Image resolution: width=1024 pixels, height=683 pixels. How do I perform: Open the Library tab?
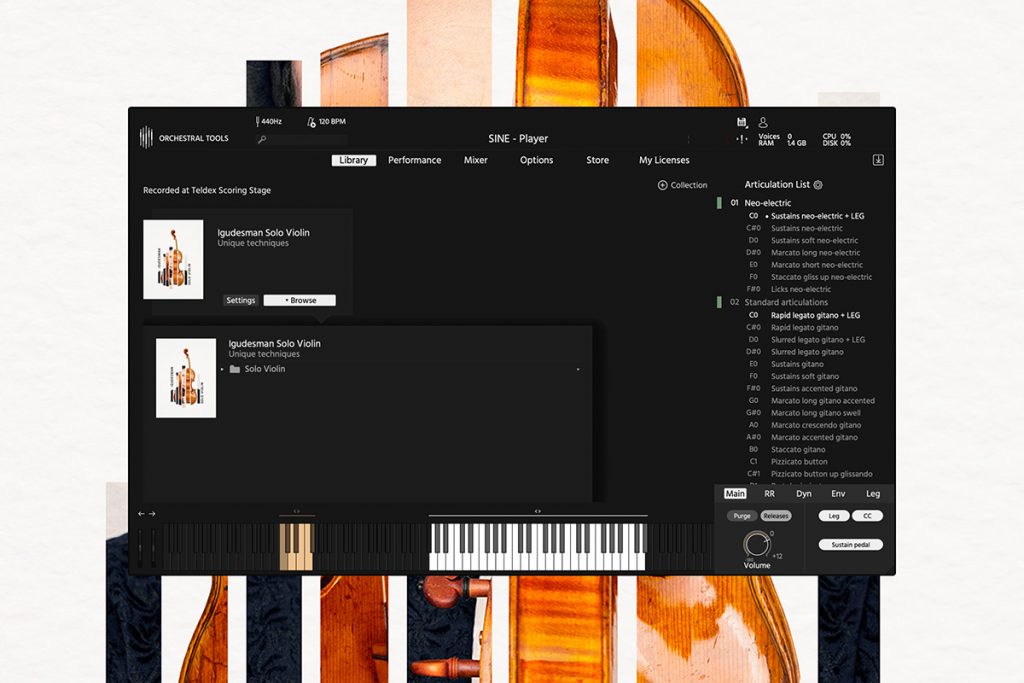point(353,160)
